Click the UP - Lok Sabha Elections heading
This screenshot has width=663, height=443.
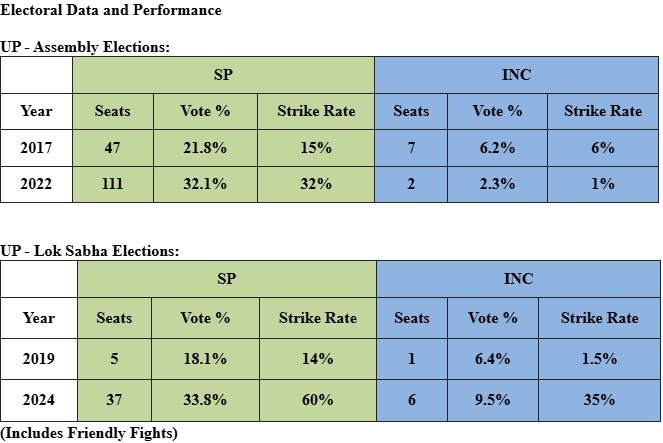coord(90,251)
